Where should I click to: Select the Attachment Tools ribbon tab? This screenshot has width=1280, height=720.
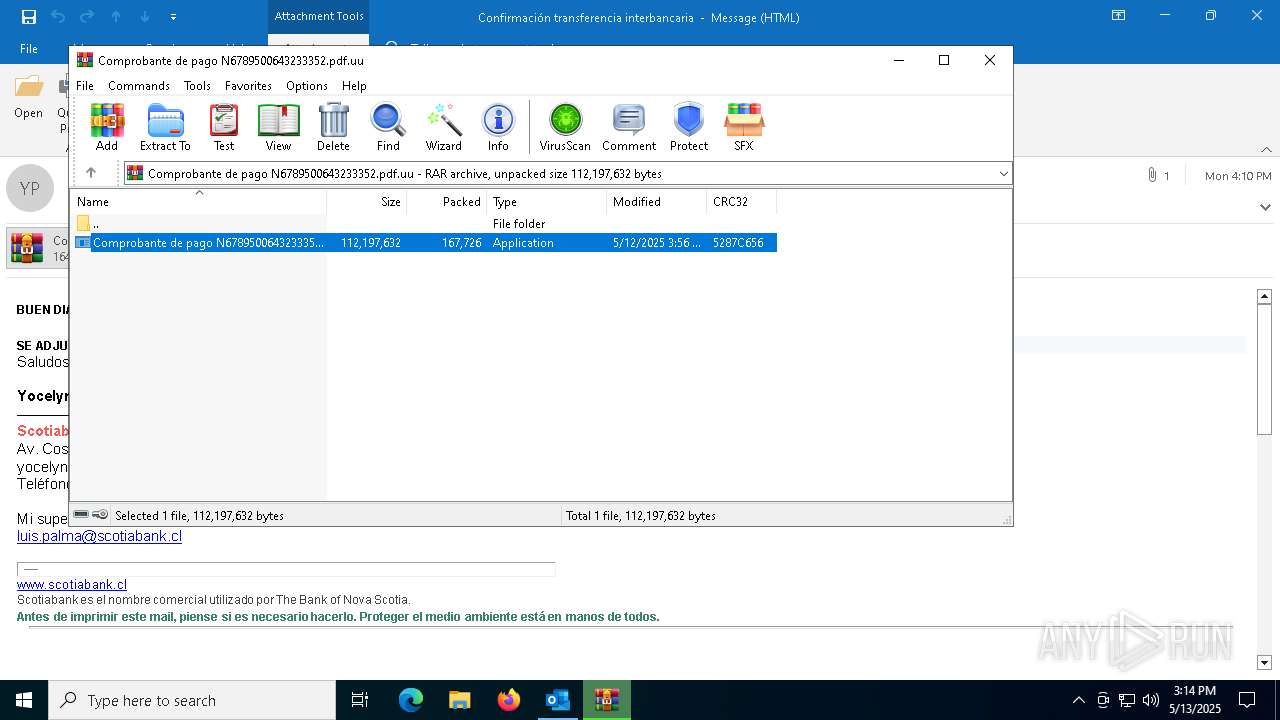318,16
